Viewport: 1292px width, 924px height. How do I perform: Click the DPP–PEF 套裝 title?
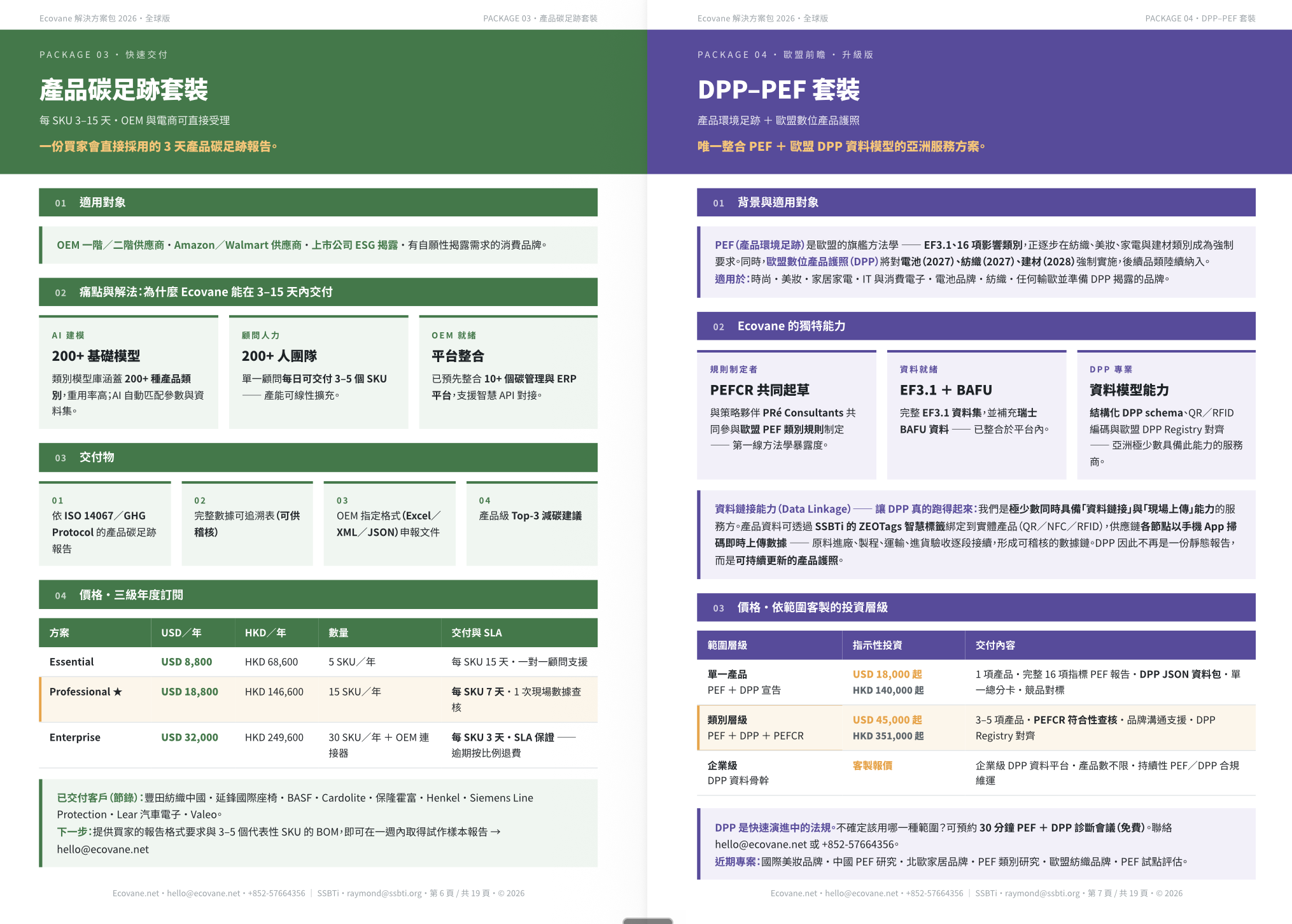(x=778, y=90)
